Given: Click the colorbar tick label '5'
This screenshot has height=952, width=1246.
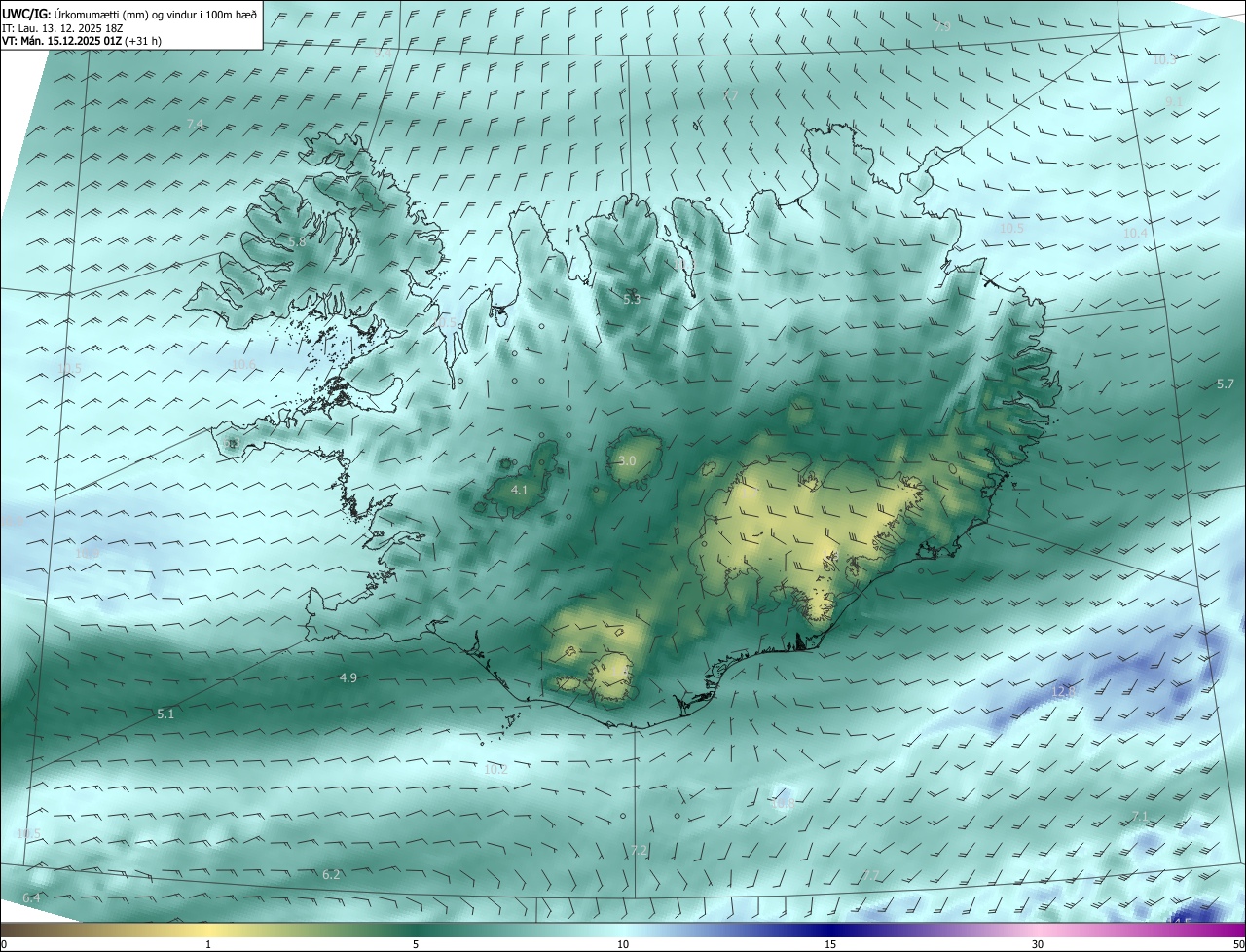Looking at the screenshot, I should (x=416, y=944).
